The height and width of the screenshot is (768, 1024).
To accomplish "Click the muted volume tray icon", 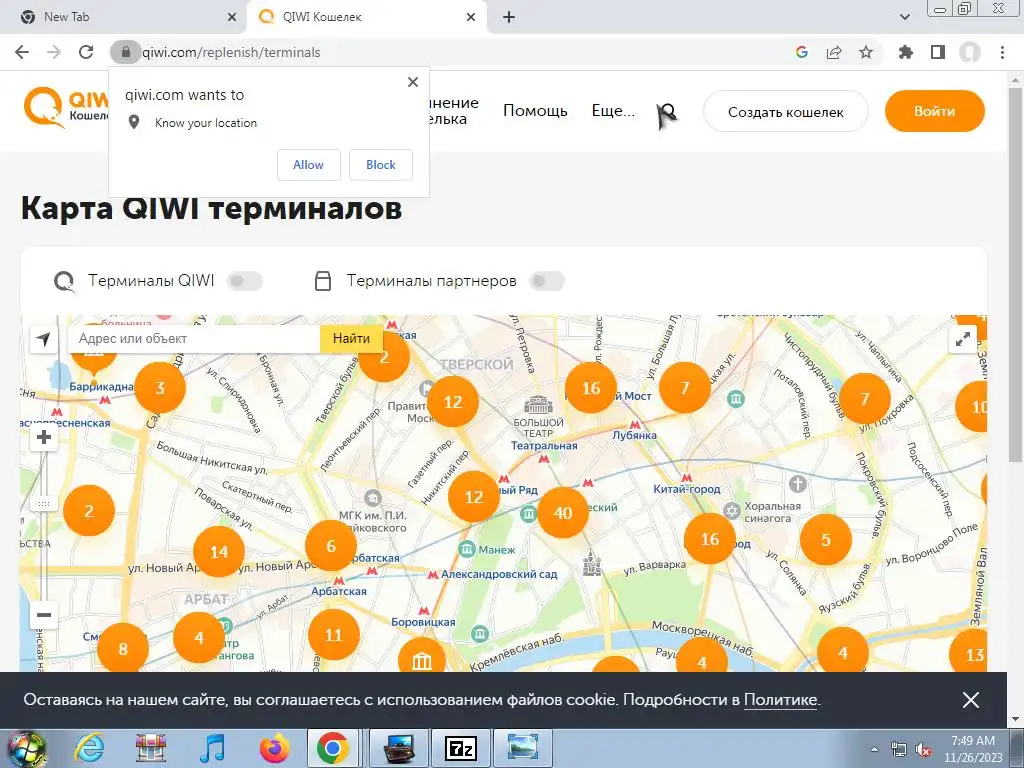I will click(x=923, y=750).
